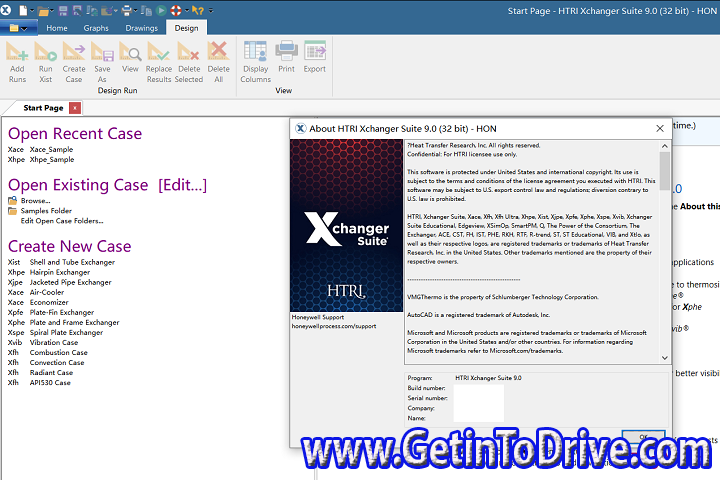The width and height of the screenshot is (720, 480).
Task: Select the Design ribbon tab
Action: click(186, 28)
